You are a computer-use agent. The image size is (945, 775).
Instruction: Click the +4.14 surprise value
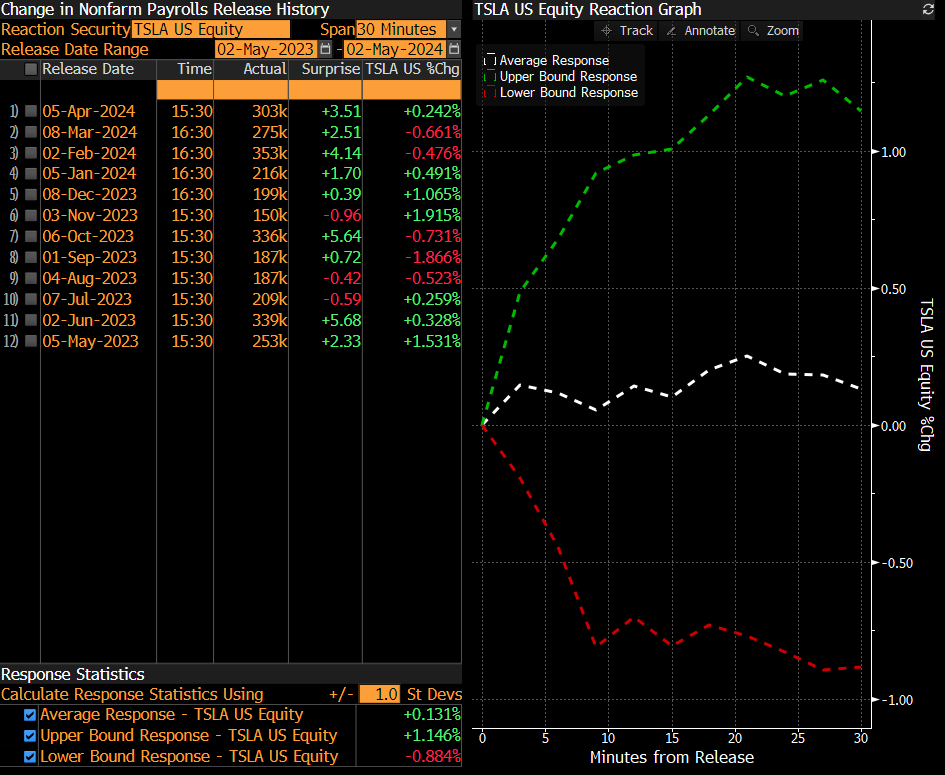pos(341,153)
